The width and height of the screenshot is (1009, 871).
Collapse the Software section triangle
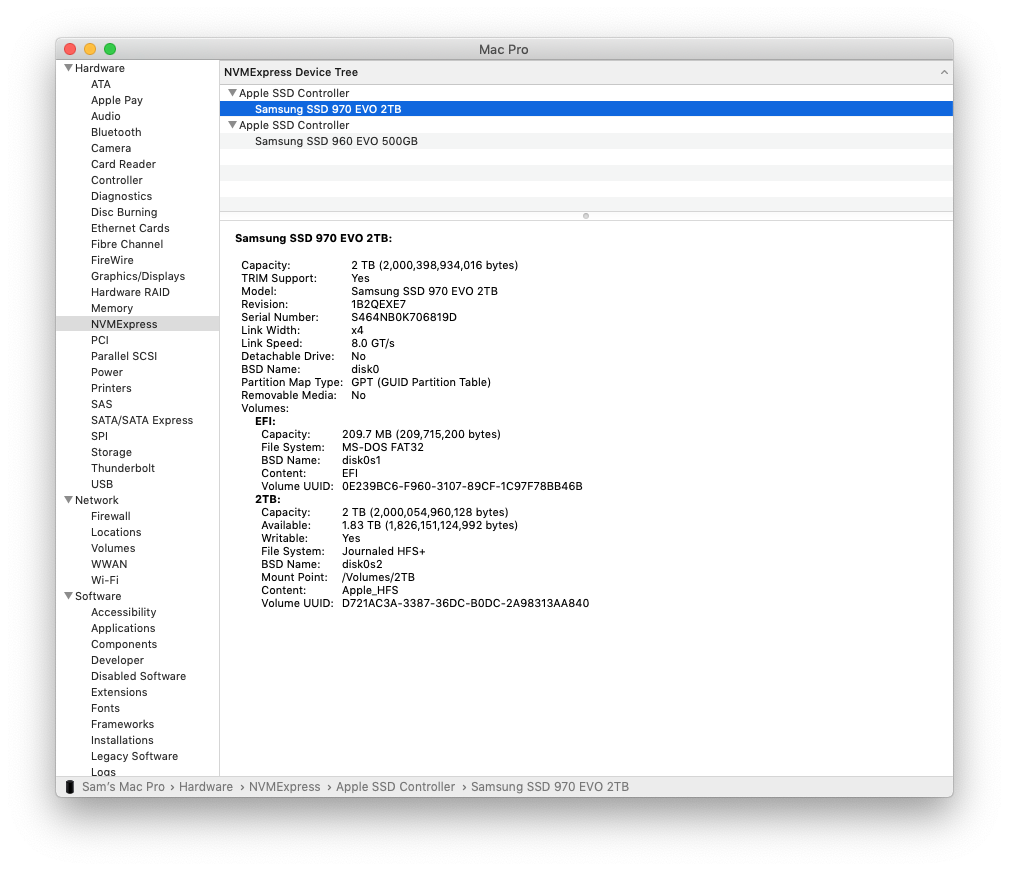(68, 596)
